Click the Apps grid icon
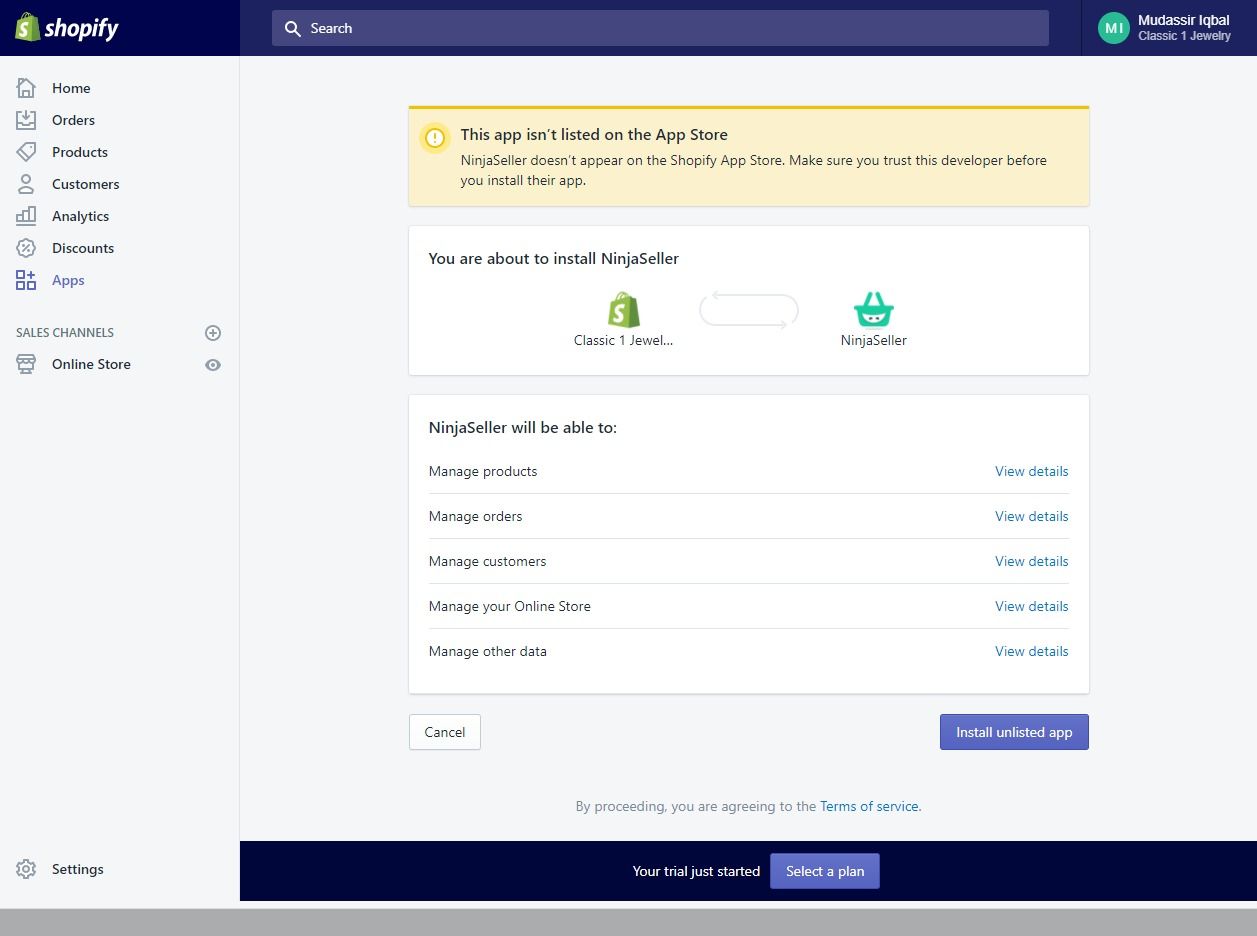Image resolution: width=1257 pixels, height=936 pixels. point(26,280)
